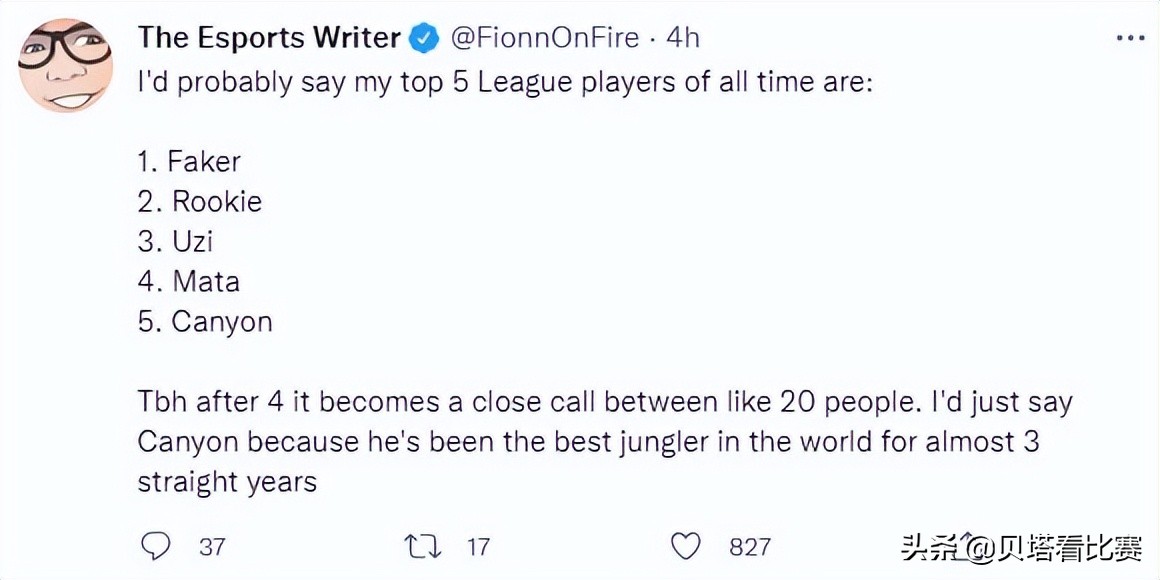This screenshot has height=580, width=1160.
Task: Click the list entry 3. Uzi
Action: tap(176, 241)
